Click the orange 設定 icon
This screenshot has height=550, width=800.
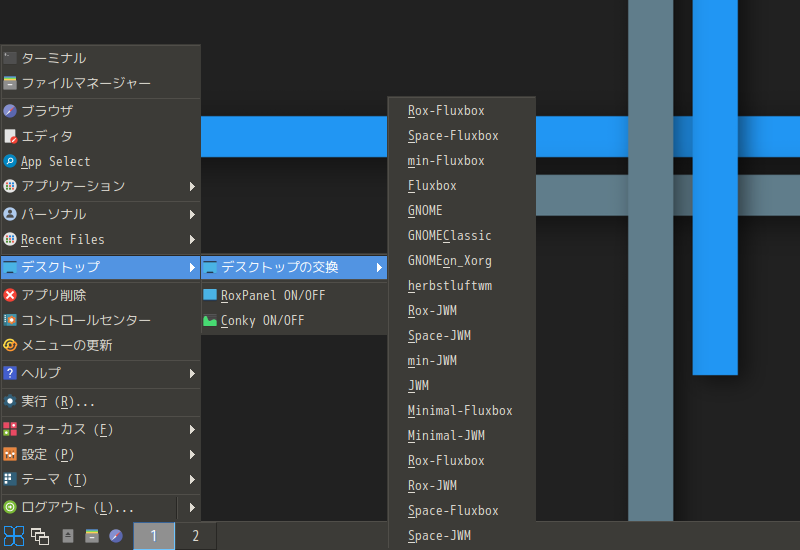click(x=10, y=454)
